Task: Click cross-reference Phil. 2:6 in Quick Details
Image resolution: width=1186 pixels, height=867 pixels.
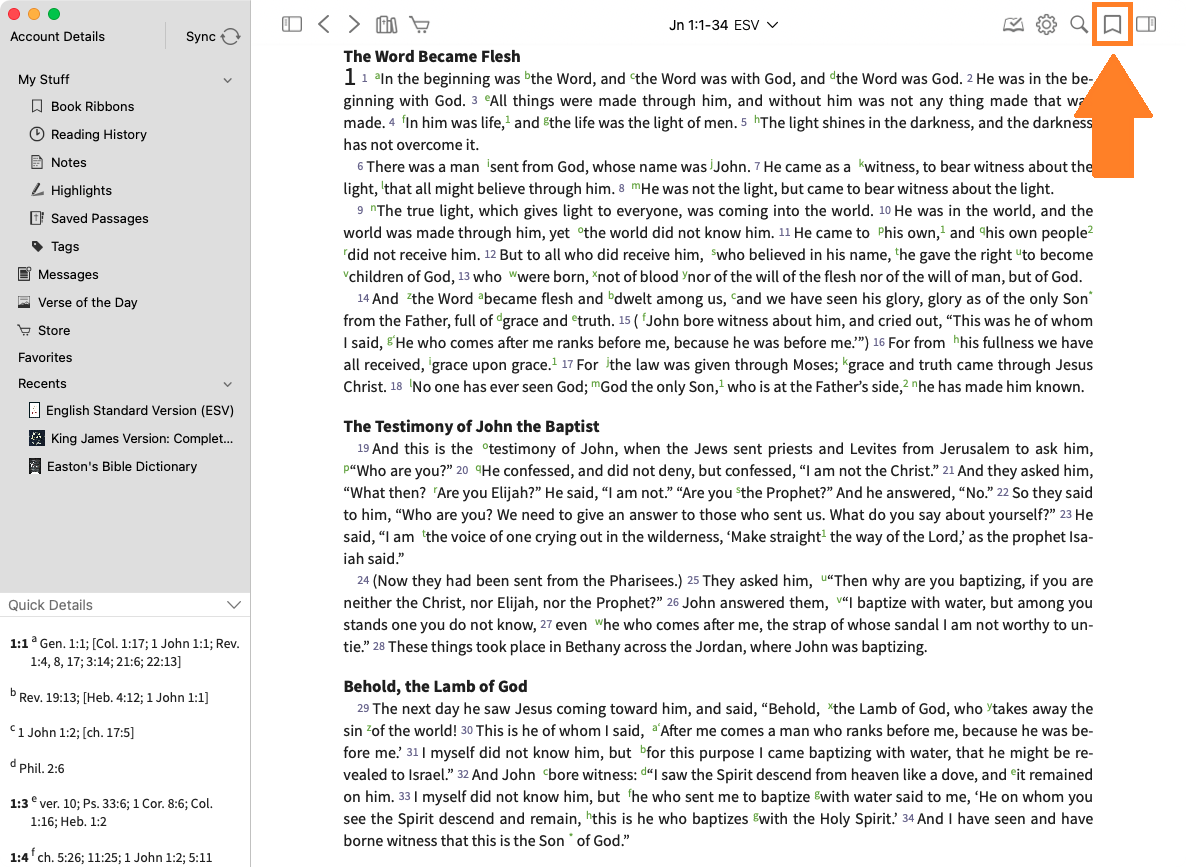Action: [x=42, y=768]
